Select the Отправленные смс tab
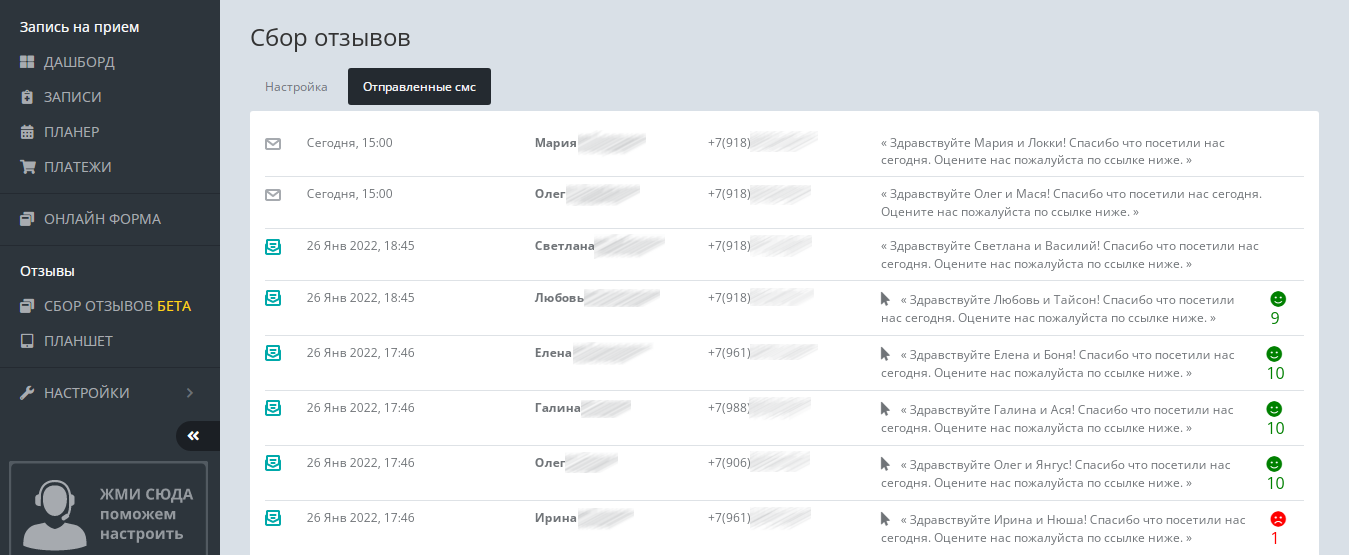This screenshot has height=555, width=1349. tap(419, 87)
